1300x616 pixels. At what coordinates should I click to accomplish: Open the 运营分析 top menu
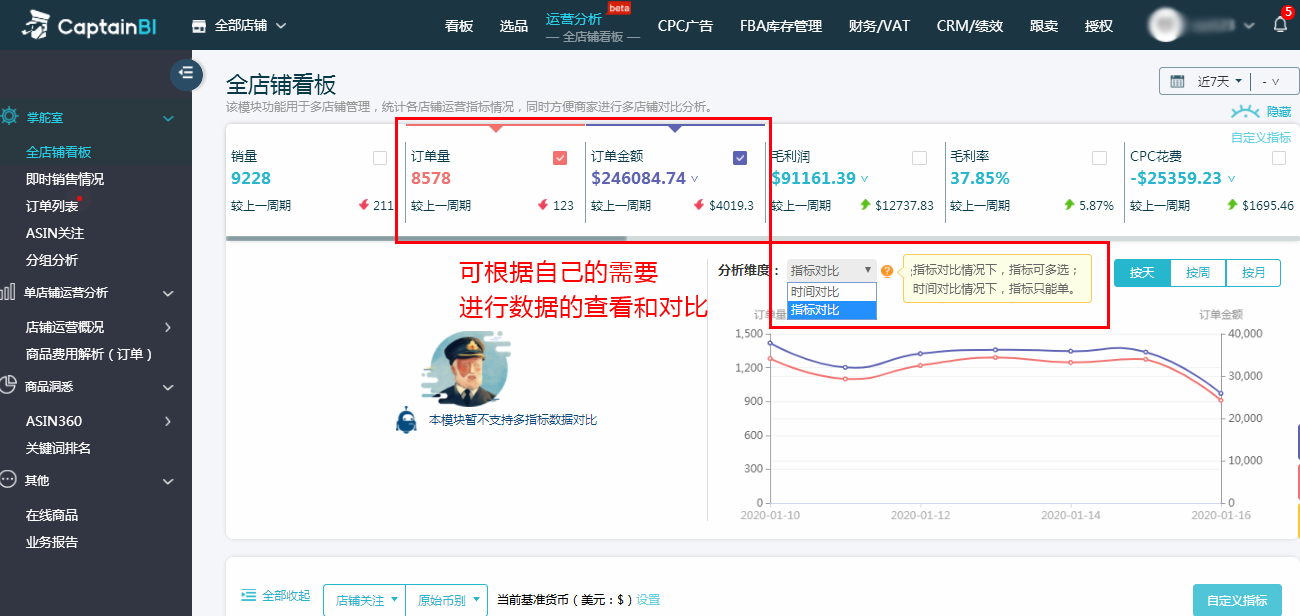[574, 18]
